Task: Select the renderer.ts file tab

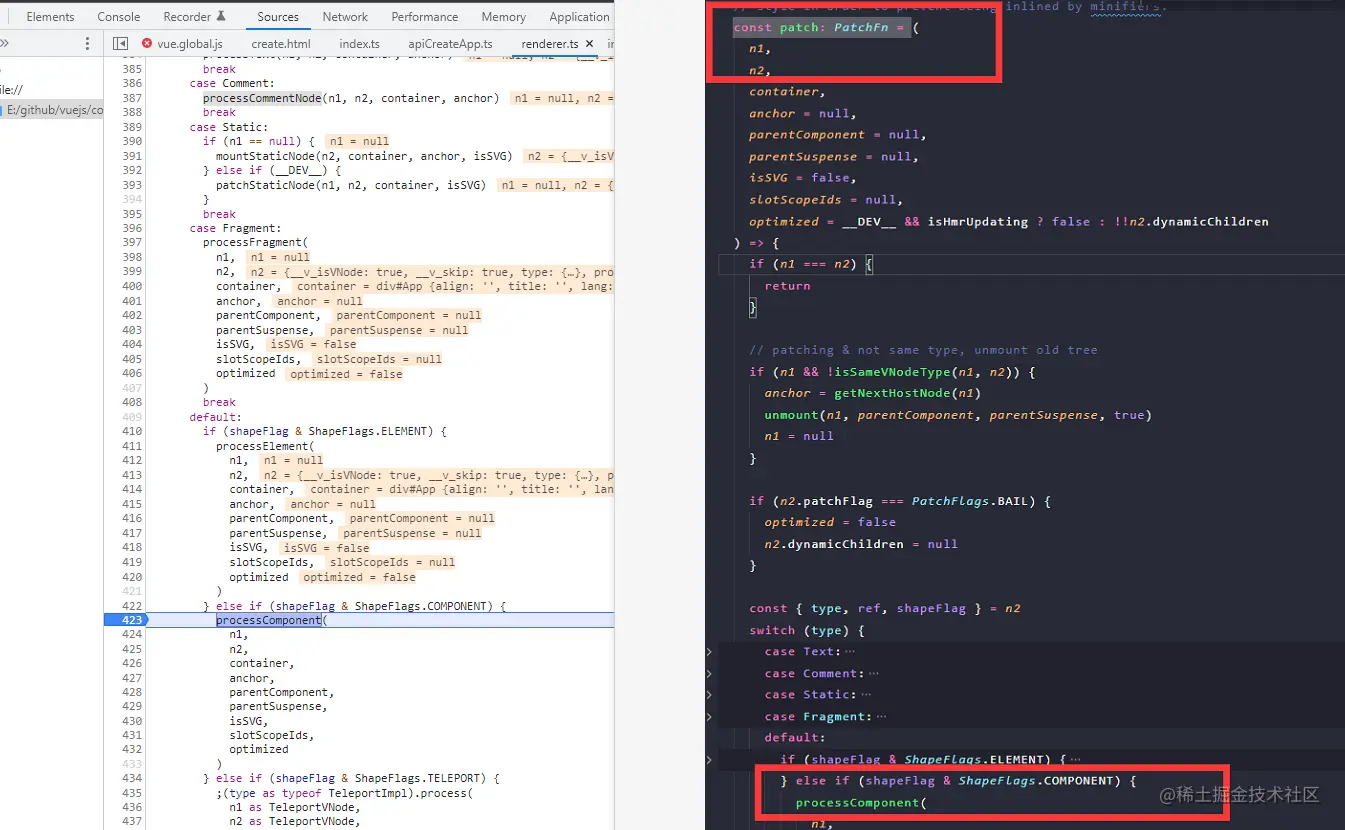Action: pyautogui.click(x=550, y=44)
